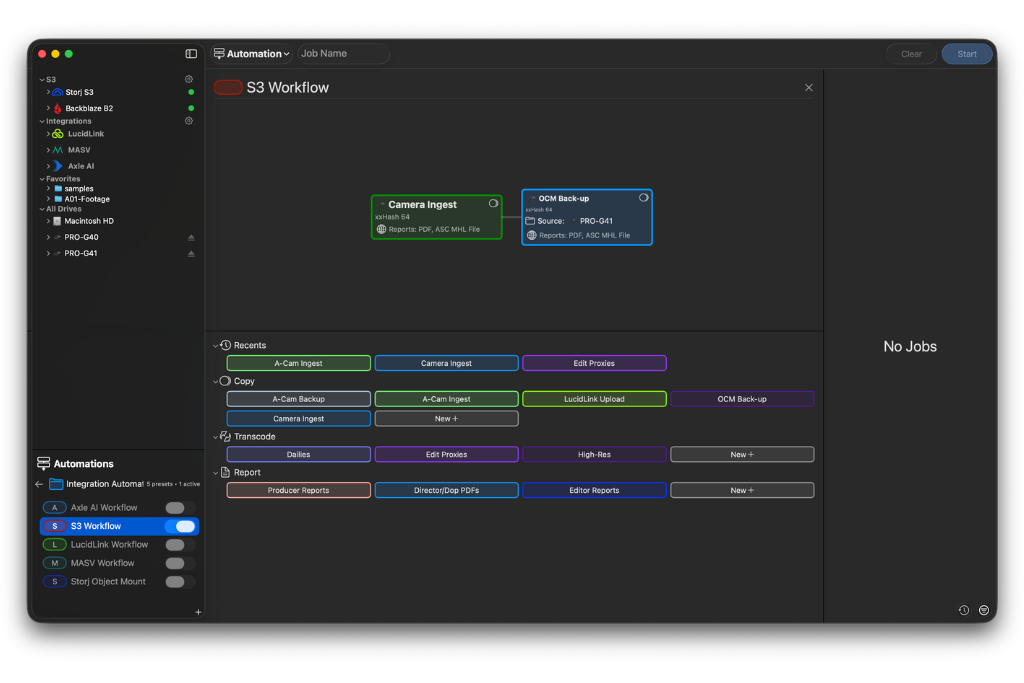Click the Job Name input field
1024x683 pixels.
(342, 54)
